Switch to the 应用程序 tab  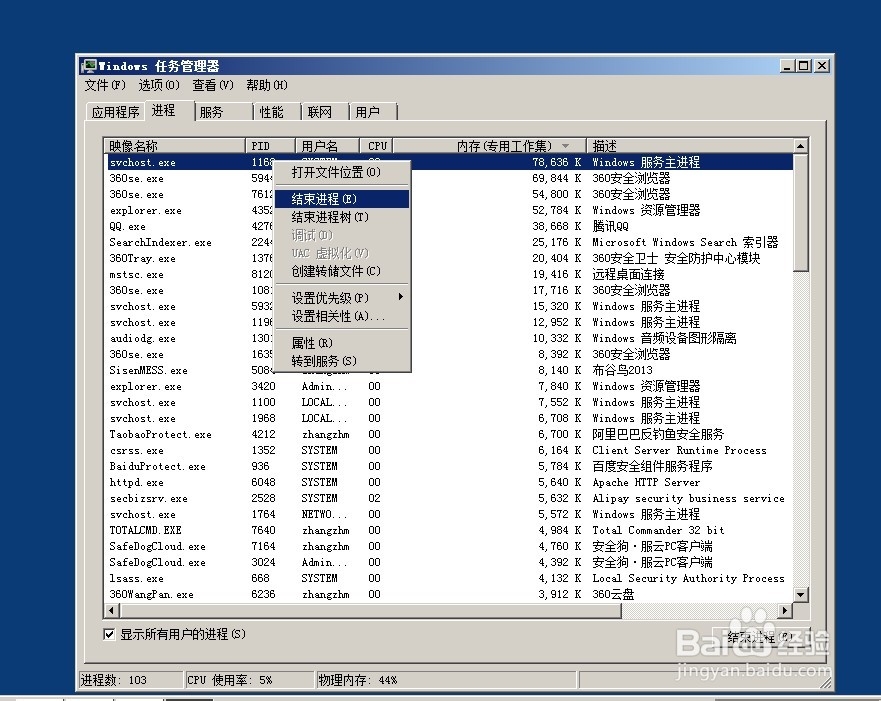coord(115,112)
